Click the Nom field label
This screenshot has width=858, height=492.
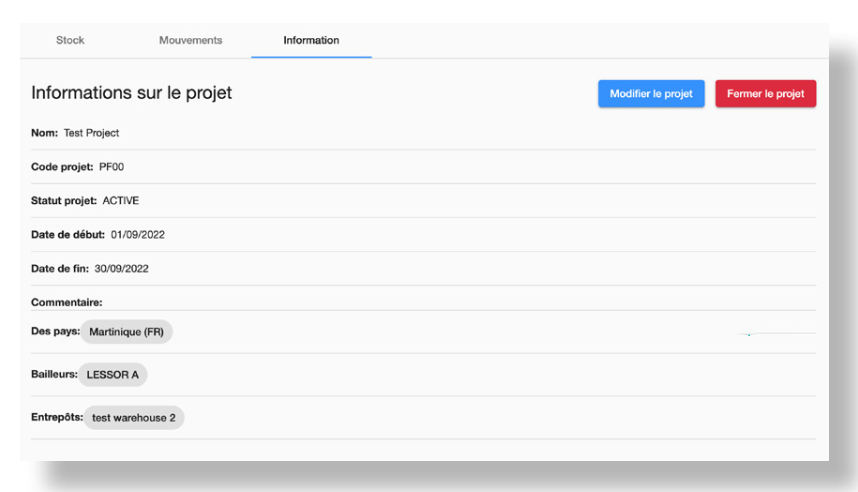coord(44,133)
